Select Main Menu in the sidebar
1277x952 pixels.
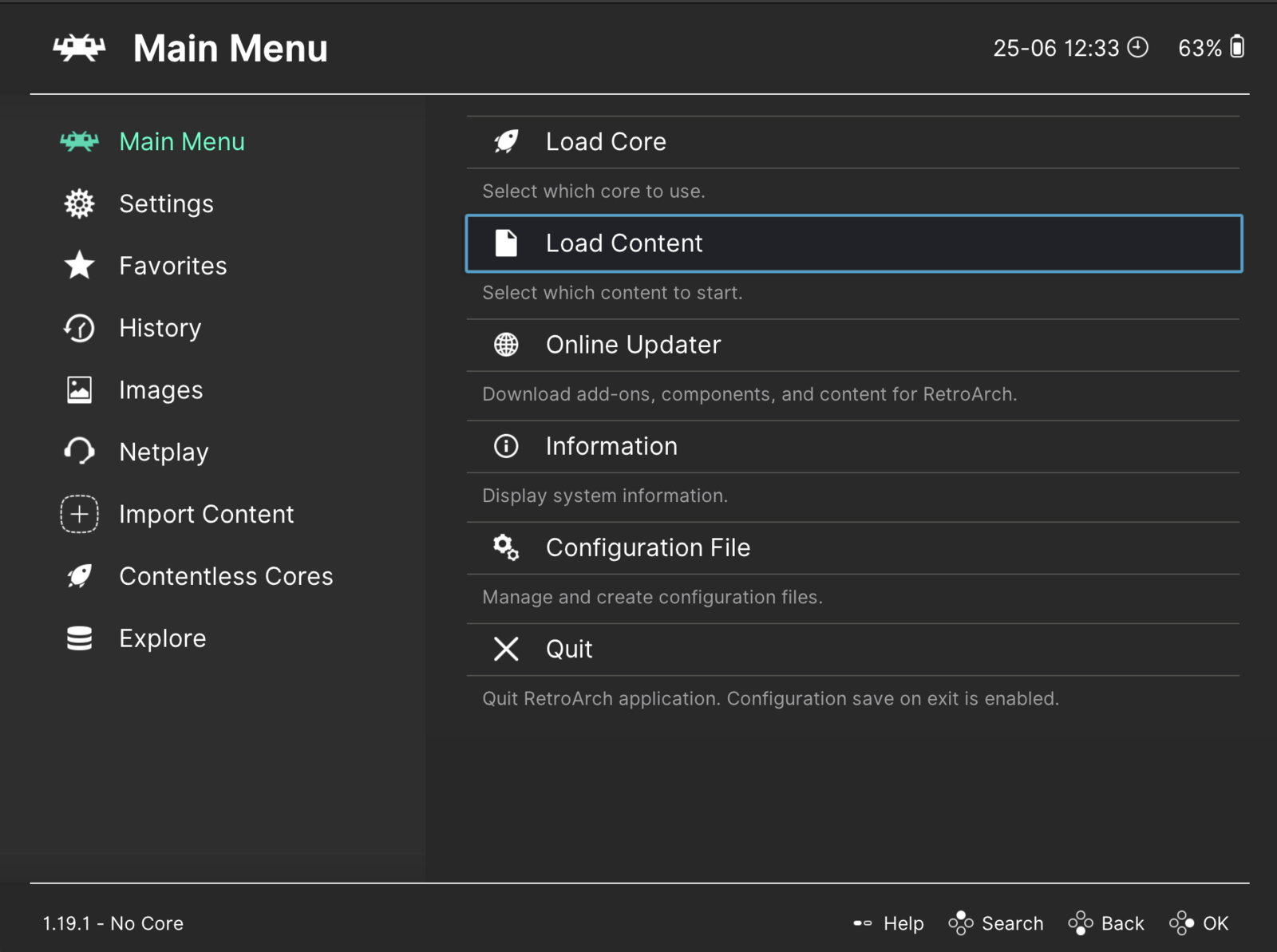[182, 141]
